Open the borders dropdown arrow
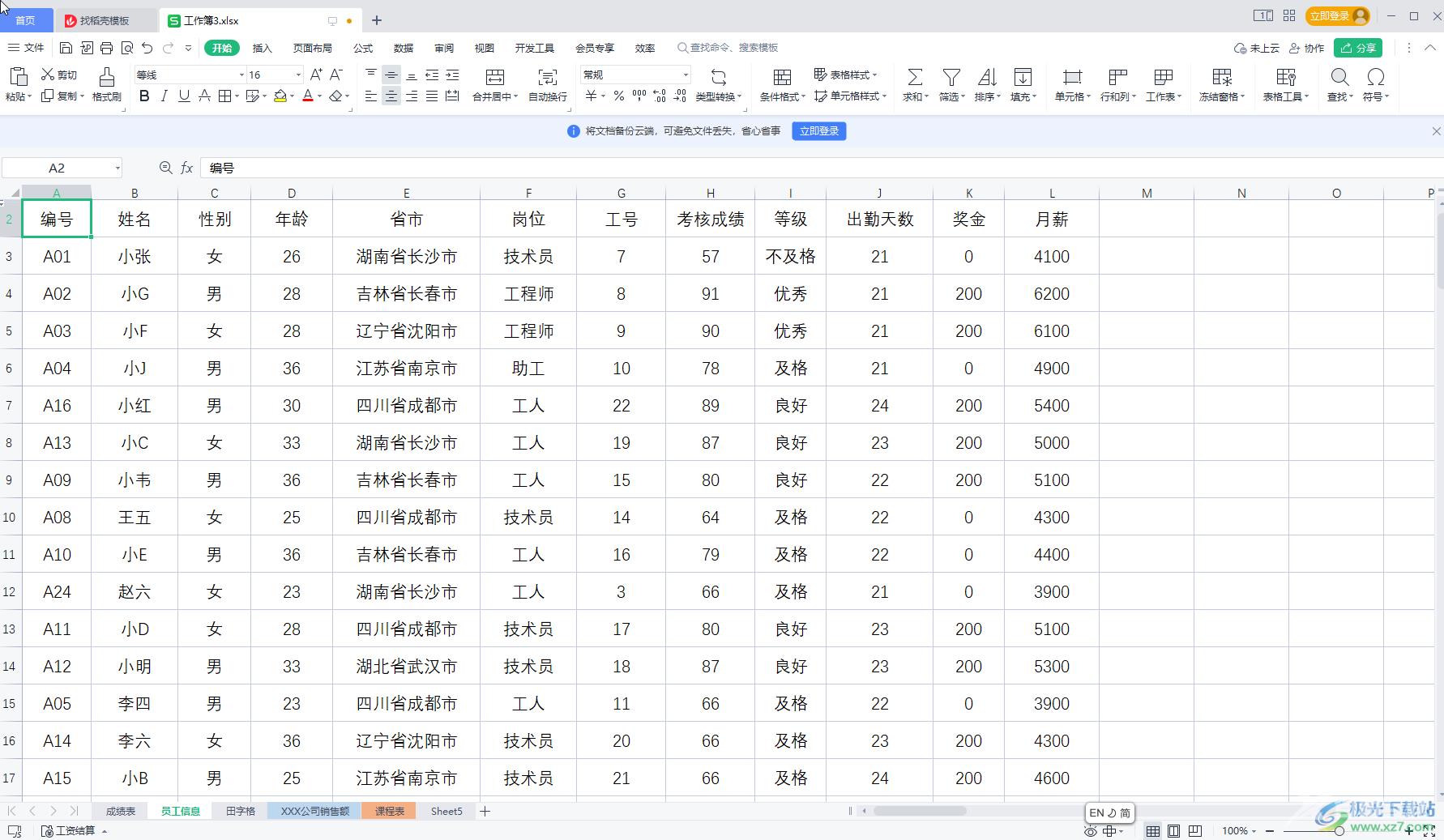The height and width of the screenshot is (840, 1444). 237,96
